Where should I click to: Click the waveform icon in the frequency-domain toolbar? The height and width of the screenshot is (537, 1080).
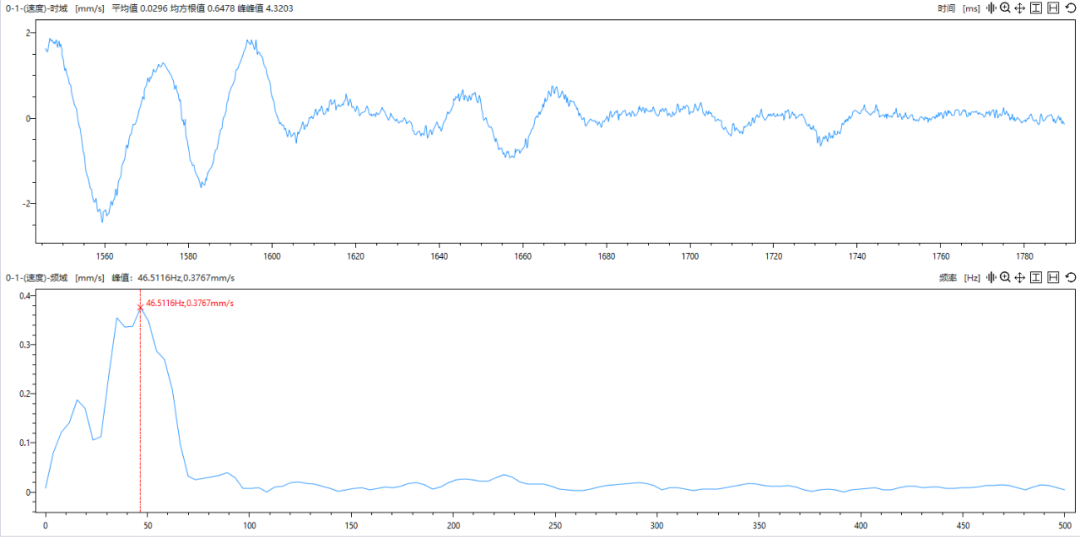pyautogui.click(x=991, y=277)
